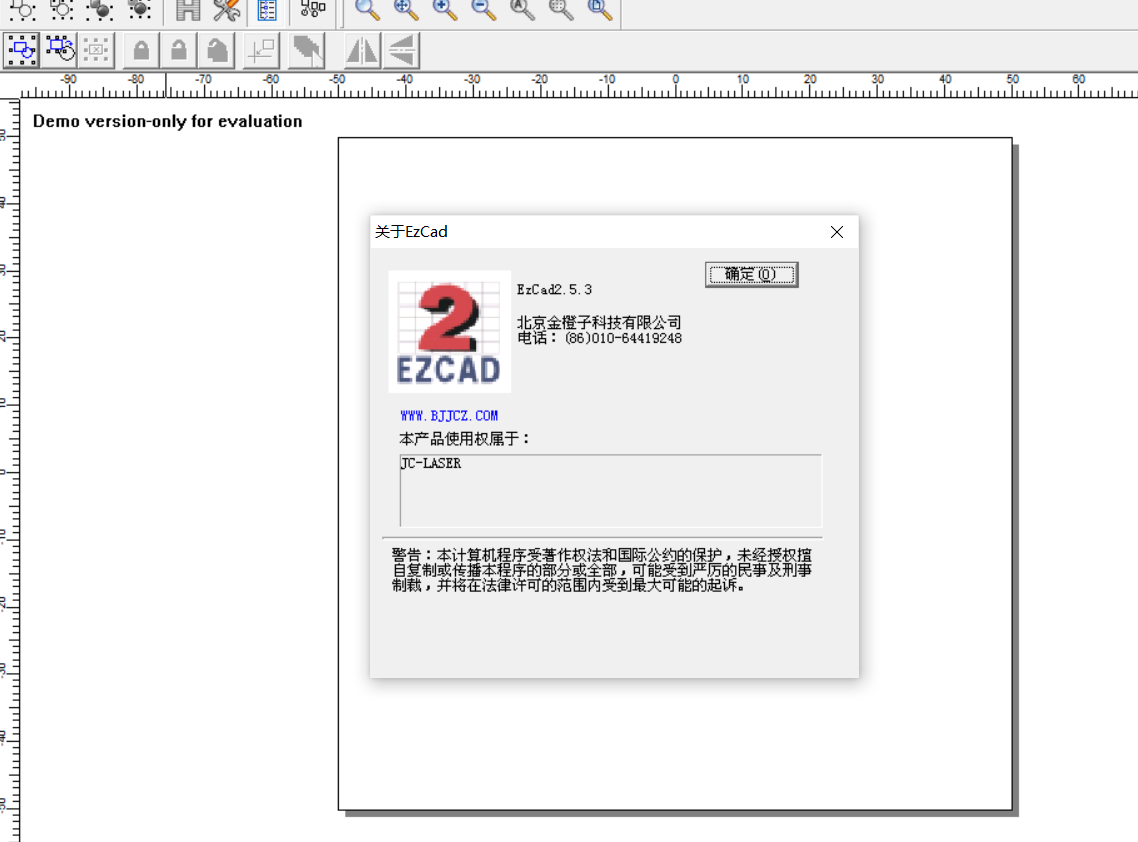
Task: Click the Unlock all objects icon
Action: pos(217,51)
